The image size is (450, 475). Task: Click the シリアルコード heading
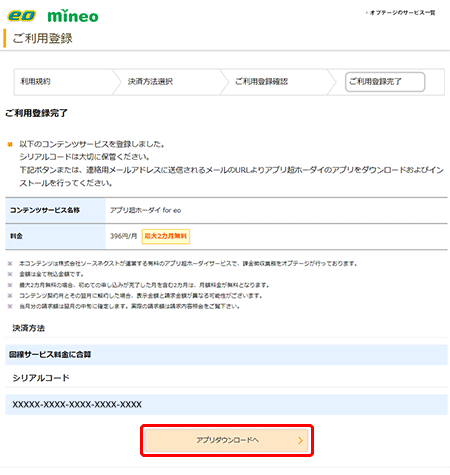click(x=41, y=378)
